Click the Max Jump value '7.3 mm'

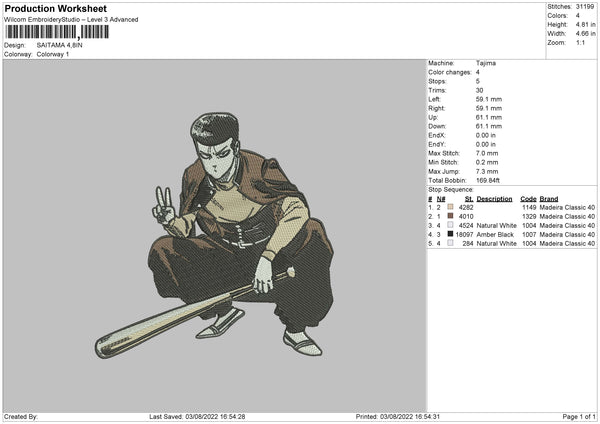[x=487, y=171]
